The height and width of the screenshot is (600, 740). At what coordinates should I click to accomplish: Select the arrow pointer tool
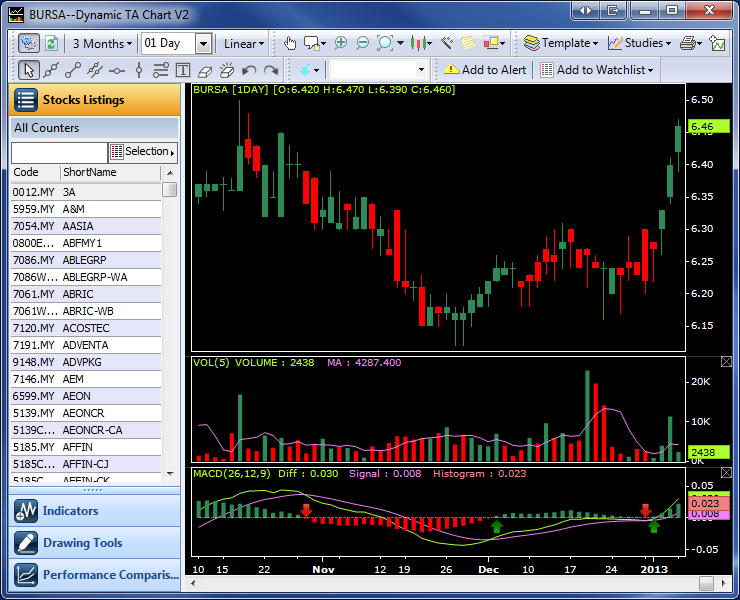pyautogui.click(x=28, y=70)
